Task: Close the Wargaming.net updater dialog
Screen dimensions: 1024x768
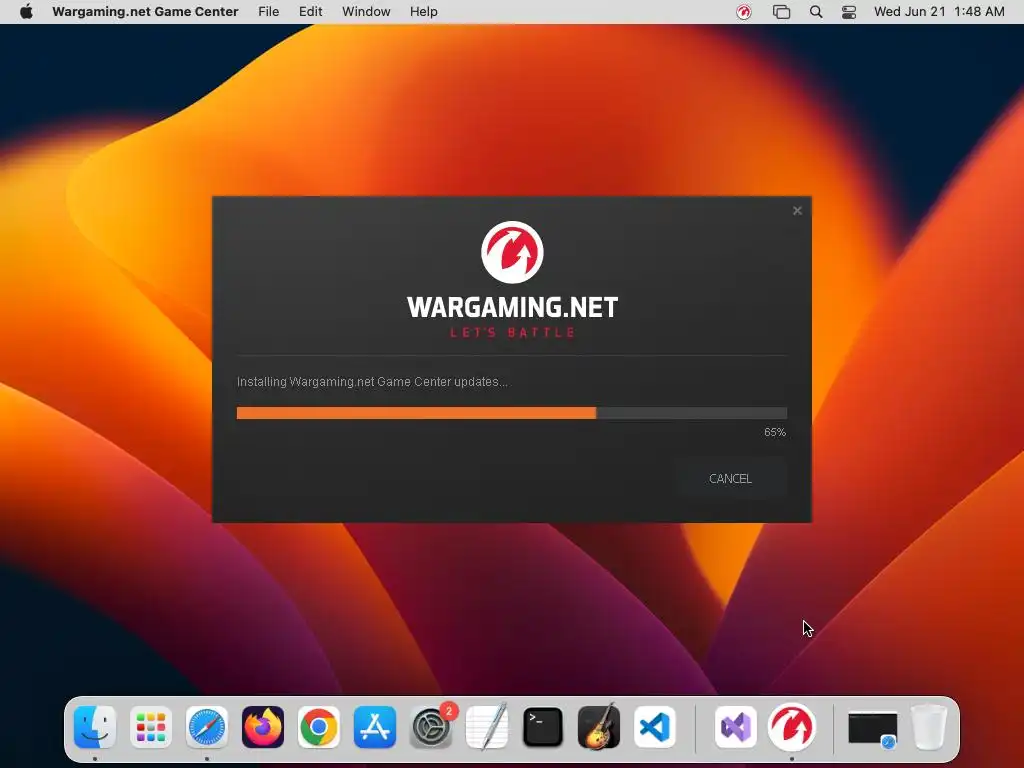Action: pyautogui.click(x=797, y=211)
